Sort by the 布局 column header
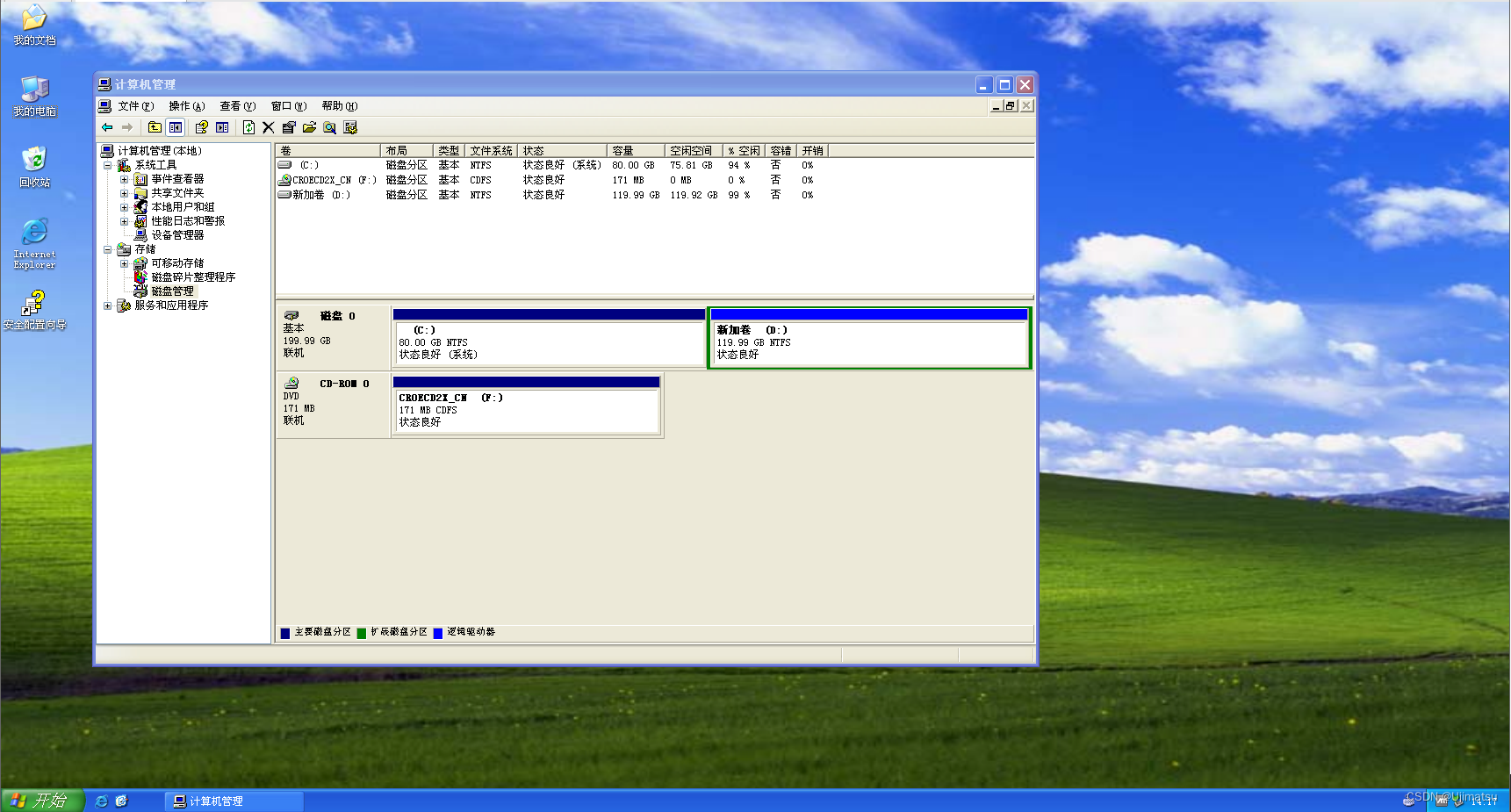 407,151
